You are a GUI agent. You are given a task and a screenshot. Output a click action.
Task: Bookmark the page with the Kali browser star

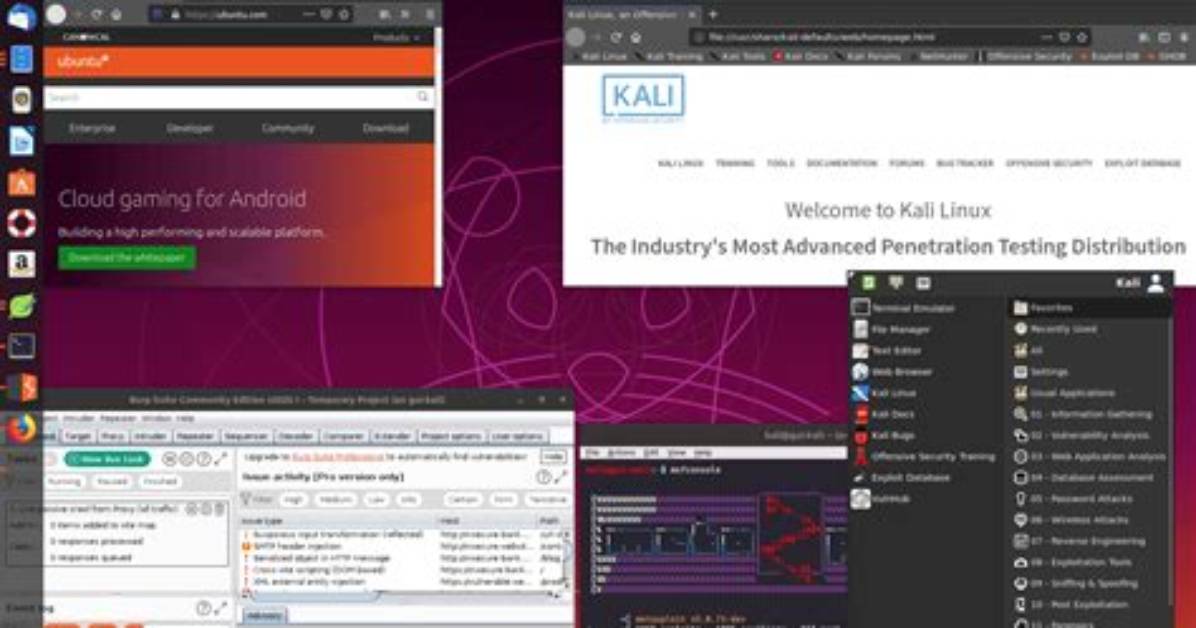tap(1082, 37)
